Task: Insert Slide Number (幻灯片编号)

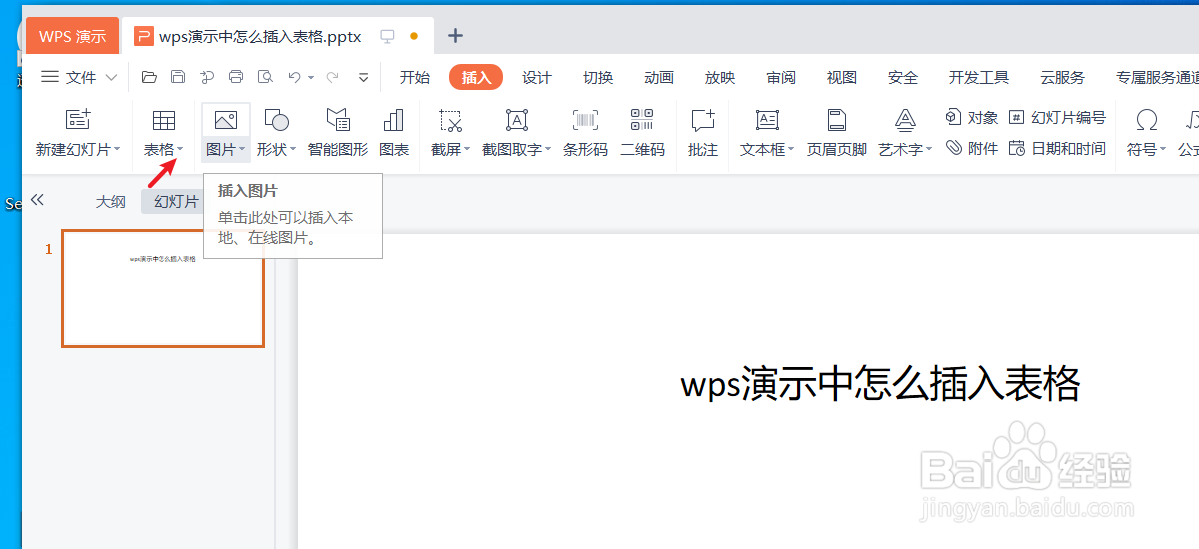Action: tap(1058, 118)
